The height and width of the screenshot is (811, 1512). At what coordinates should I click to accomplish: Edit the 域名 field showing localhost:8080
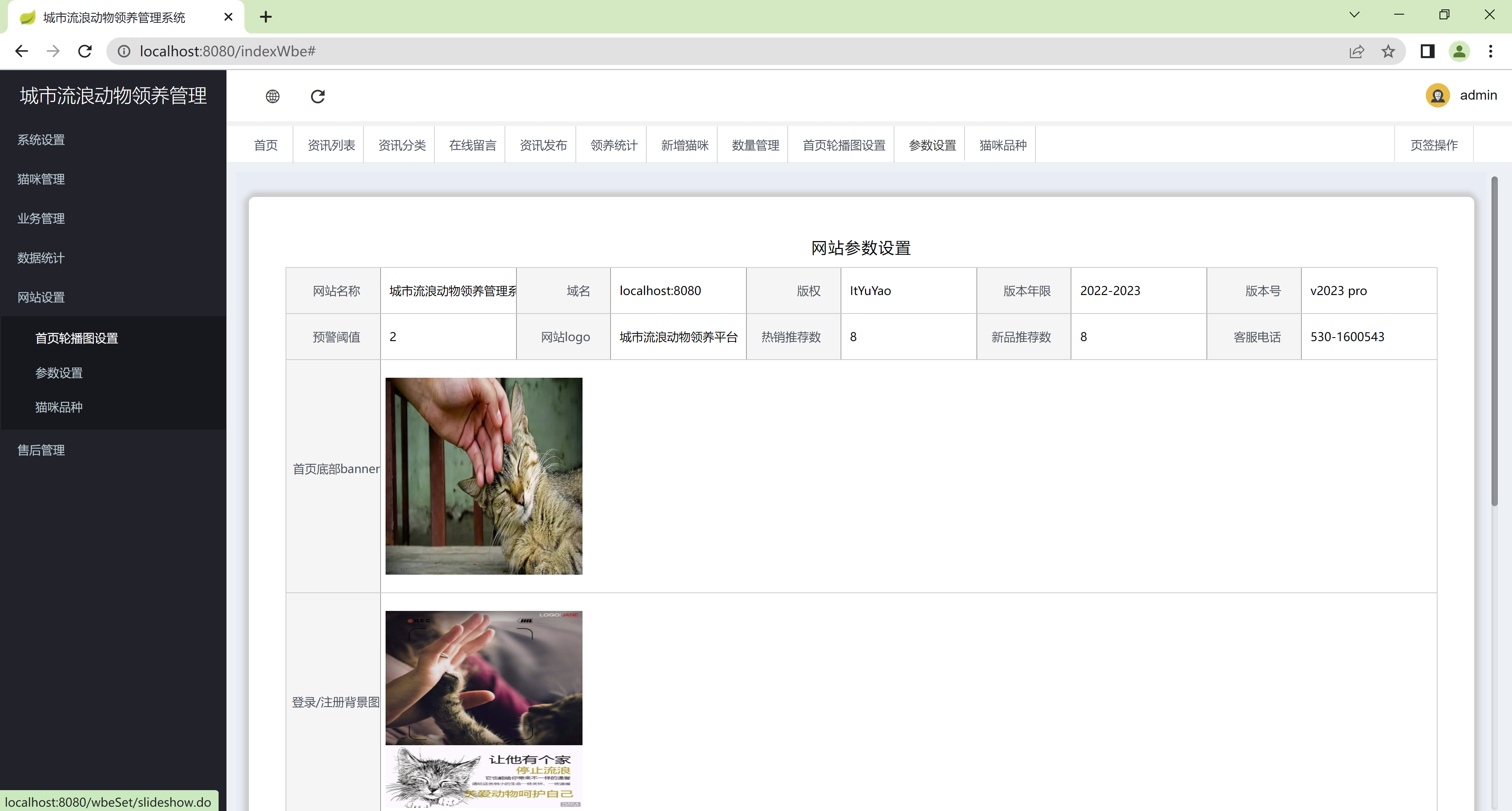click(679, 291)
